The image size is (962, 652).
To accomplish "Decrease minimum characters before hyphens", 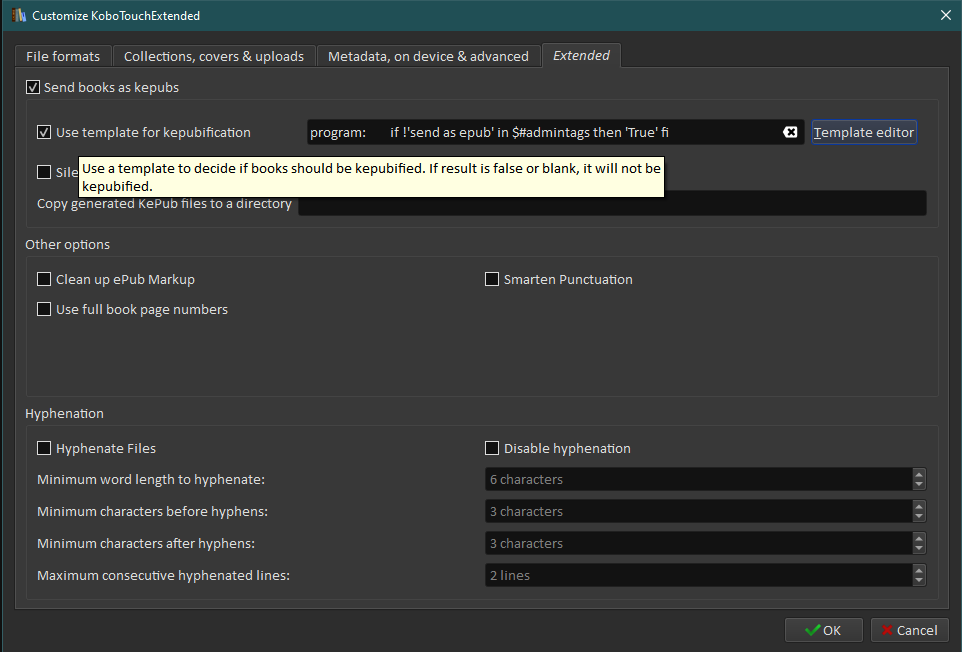I will point(919,517).
